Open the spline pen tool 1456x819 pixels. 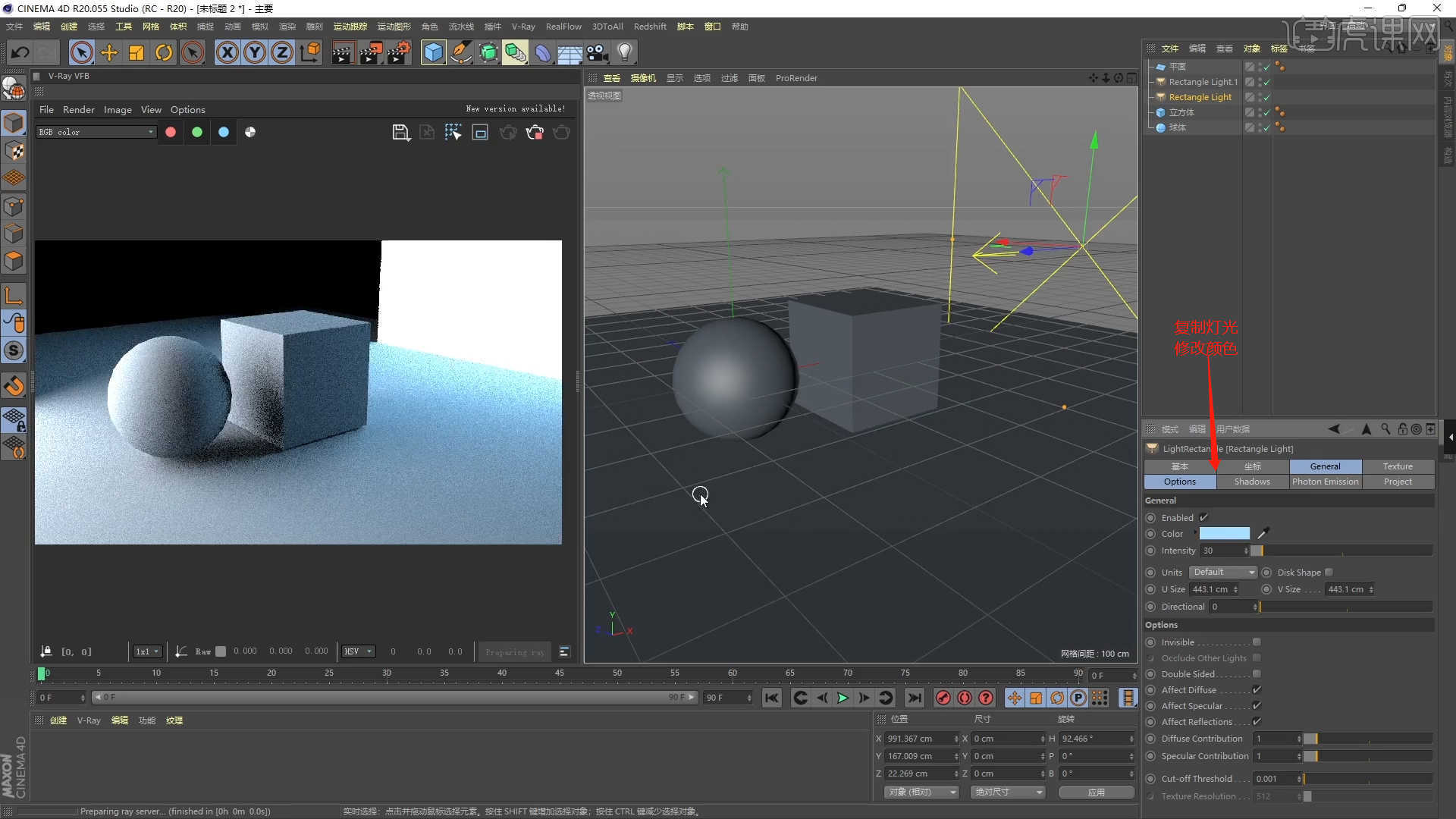tap(460, 52)
